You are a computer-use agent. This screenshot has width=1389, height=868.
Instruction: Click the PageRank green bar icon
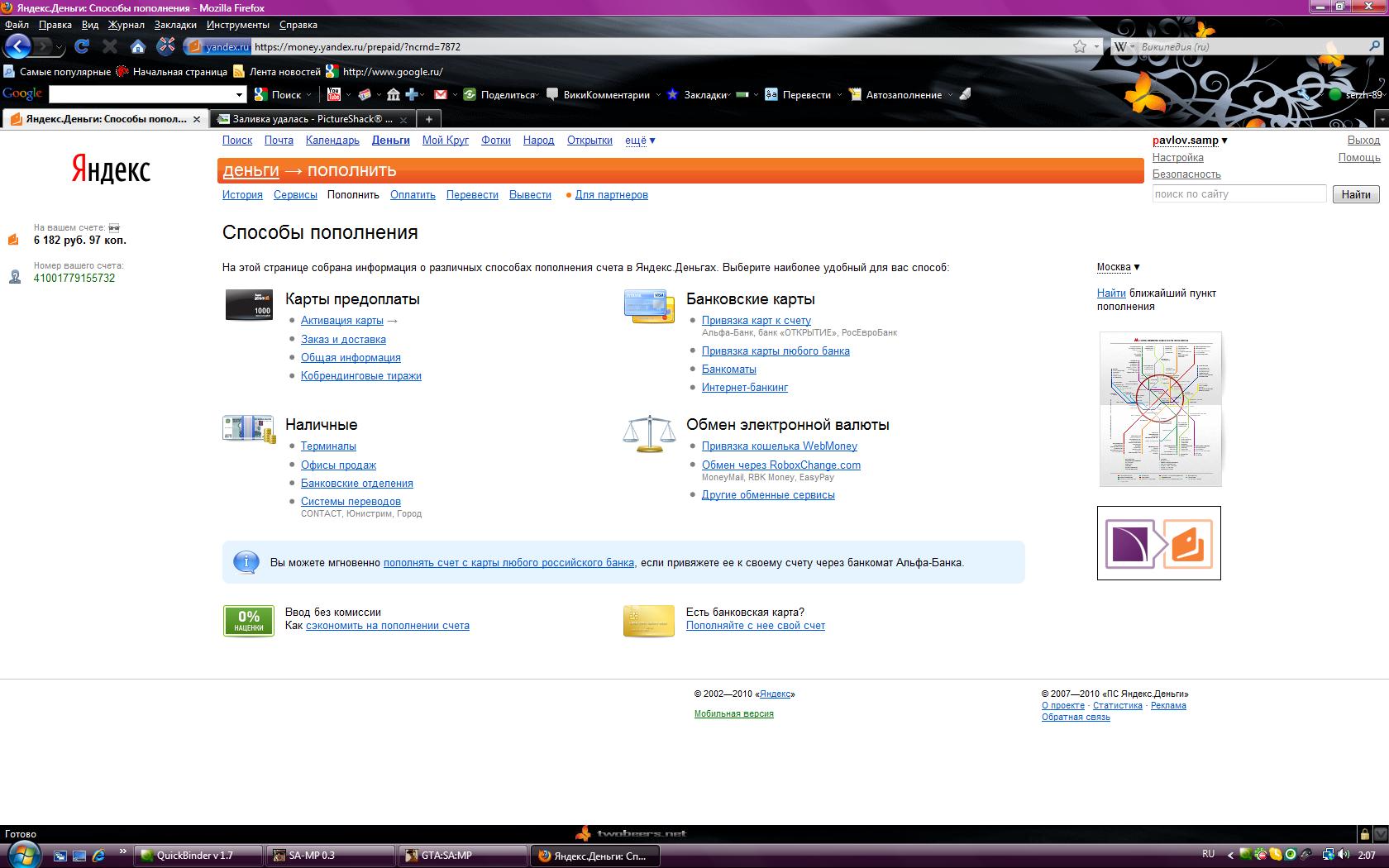[x=742, y=94]
